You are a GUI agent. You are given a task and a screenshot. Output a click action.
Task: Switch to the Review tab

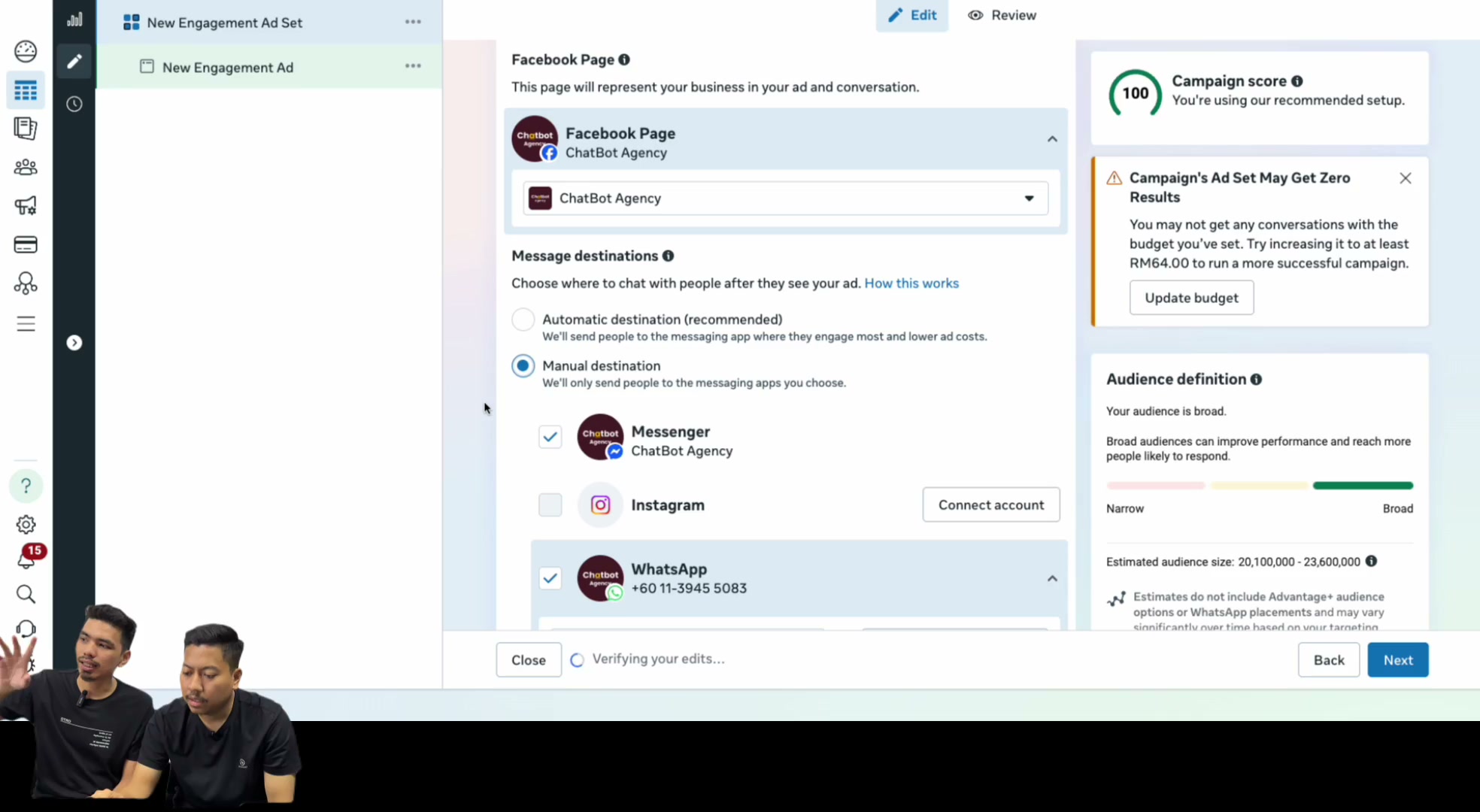point(1002,15)
